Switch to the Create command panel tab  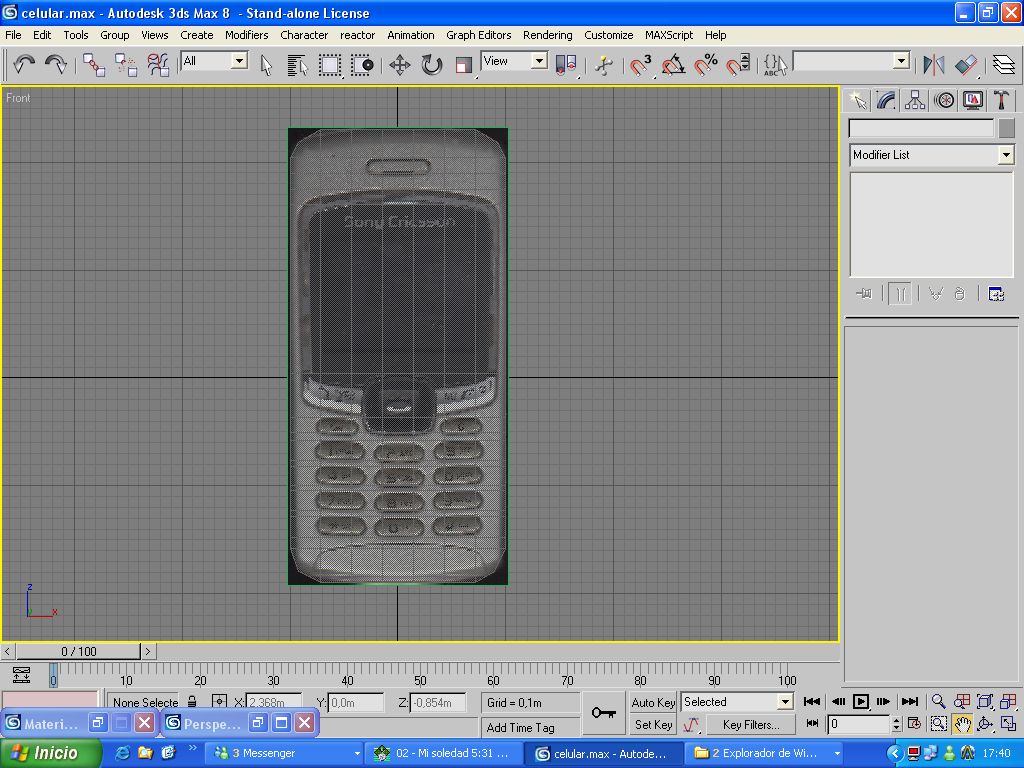click(x=857, y=100)
